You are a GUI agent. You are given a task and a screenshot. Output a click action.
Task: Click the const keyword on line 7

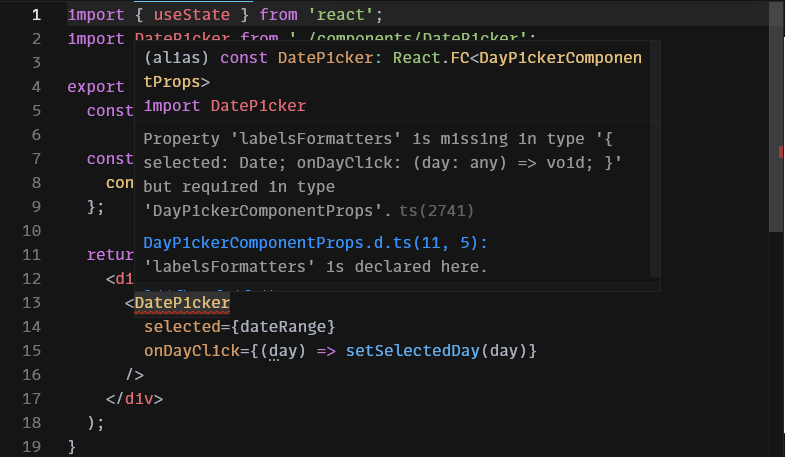coord(110,159)
